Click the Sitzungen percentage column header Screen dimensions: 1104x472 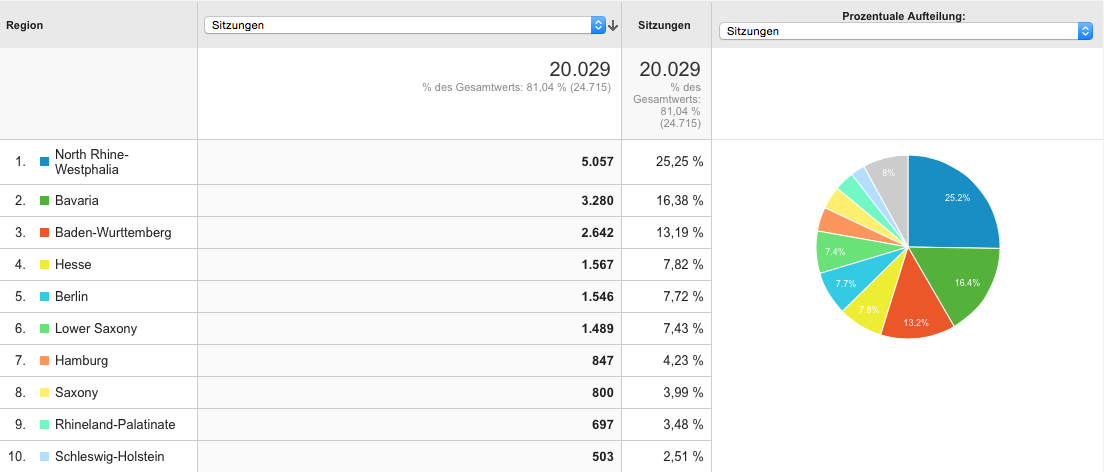tap(664, 25)
